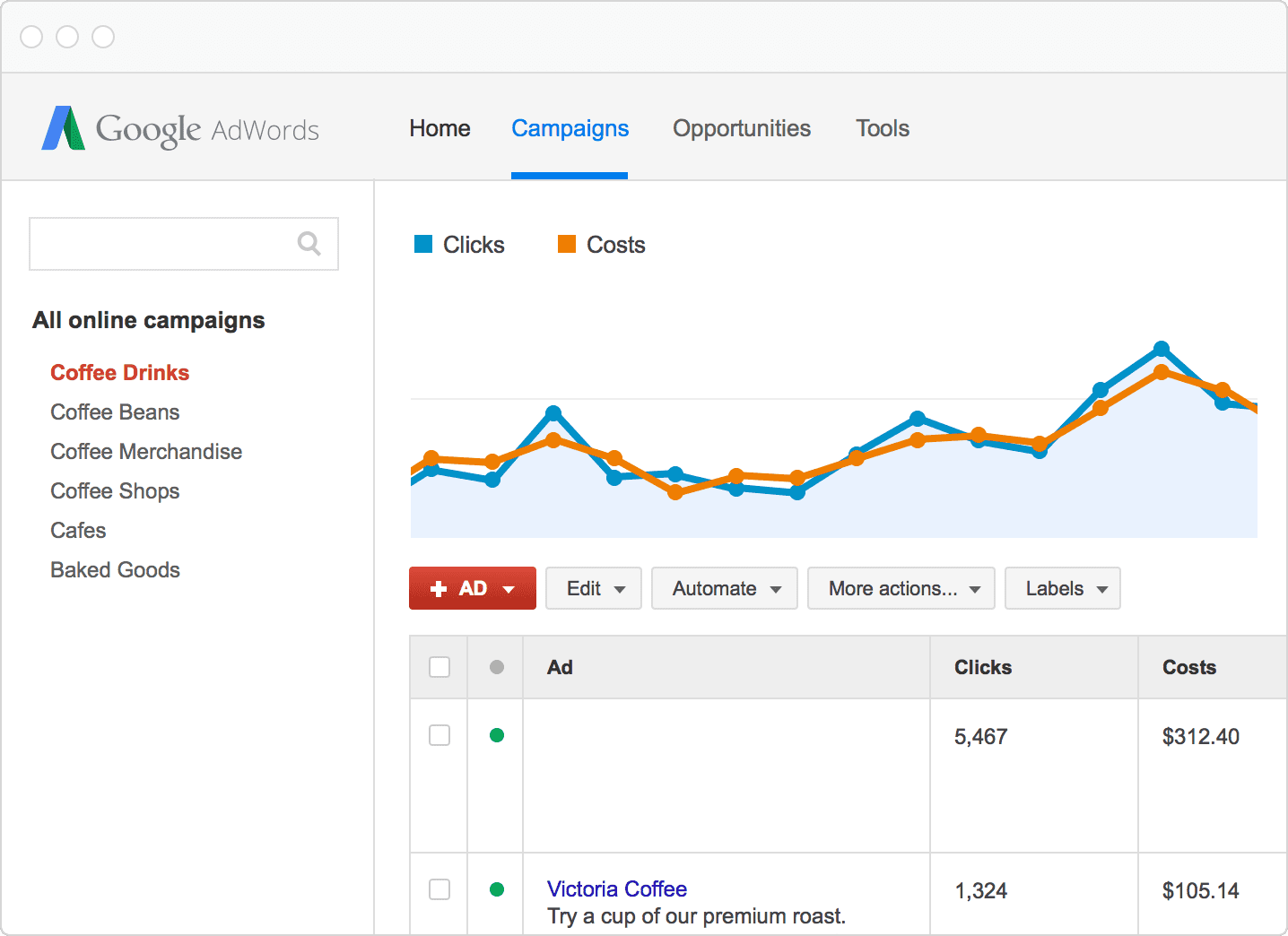
Task: Click "Try a cup of our premium roast." text
Action: pos(697,916)
